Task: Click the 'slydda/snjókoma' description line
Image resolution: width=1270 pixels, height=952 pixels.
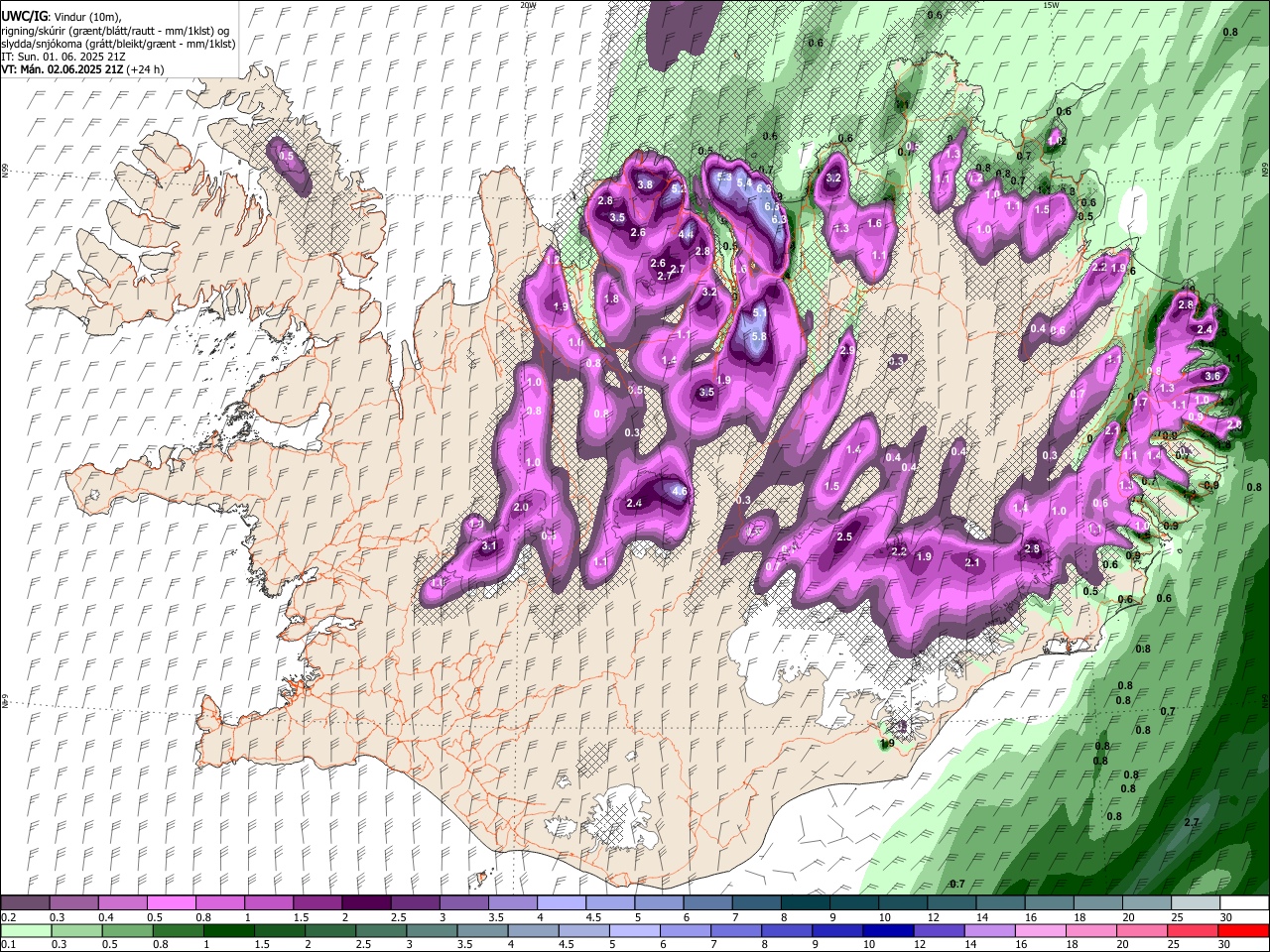Action: [118, 44]
